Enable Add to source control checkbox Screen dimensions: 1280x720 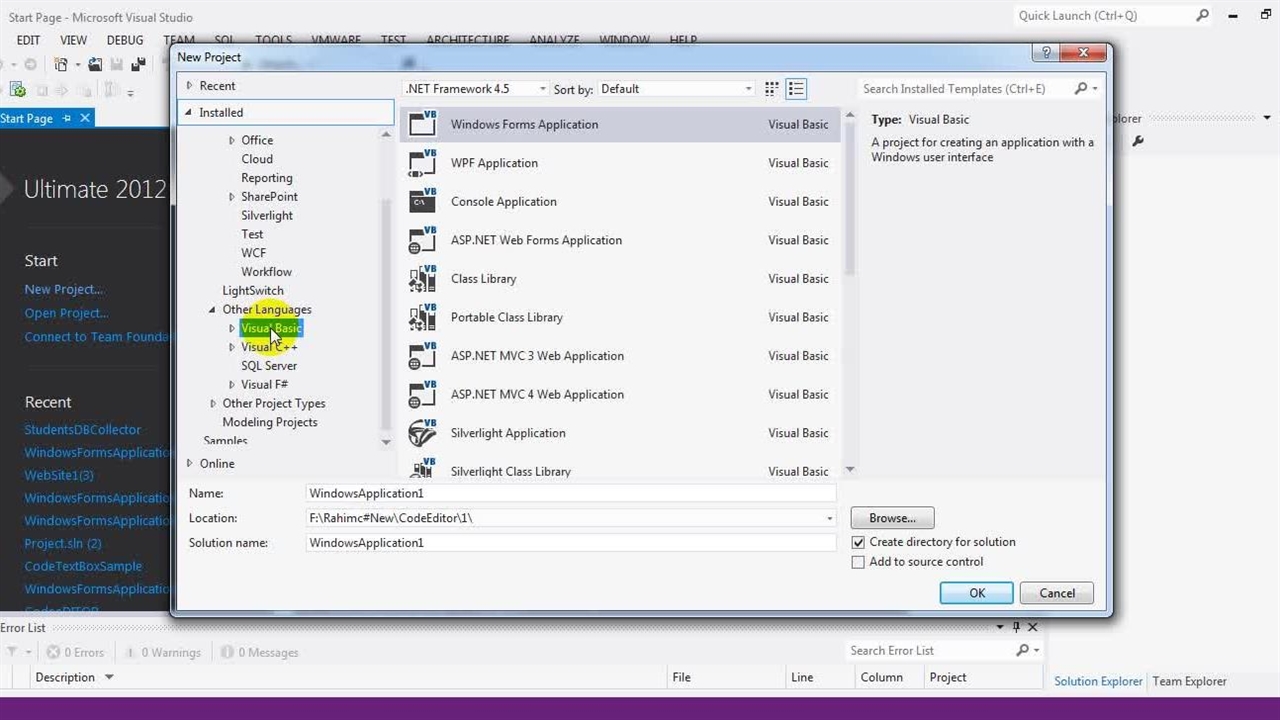pyautogui.click(x=858, y=562)
